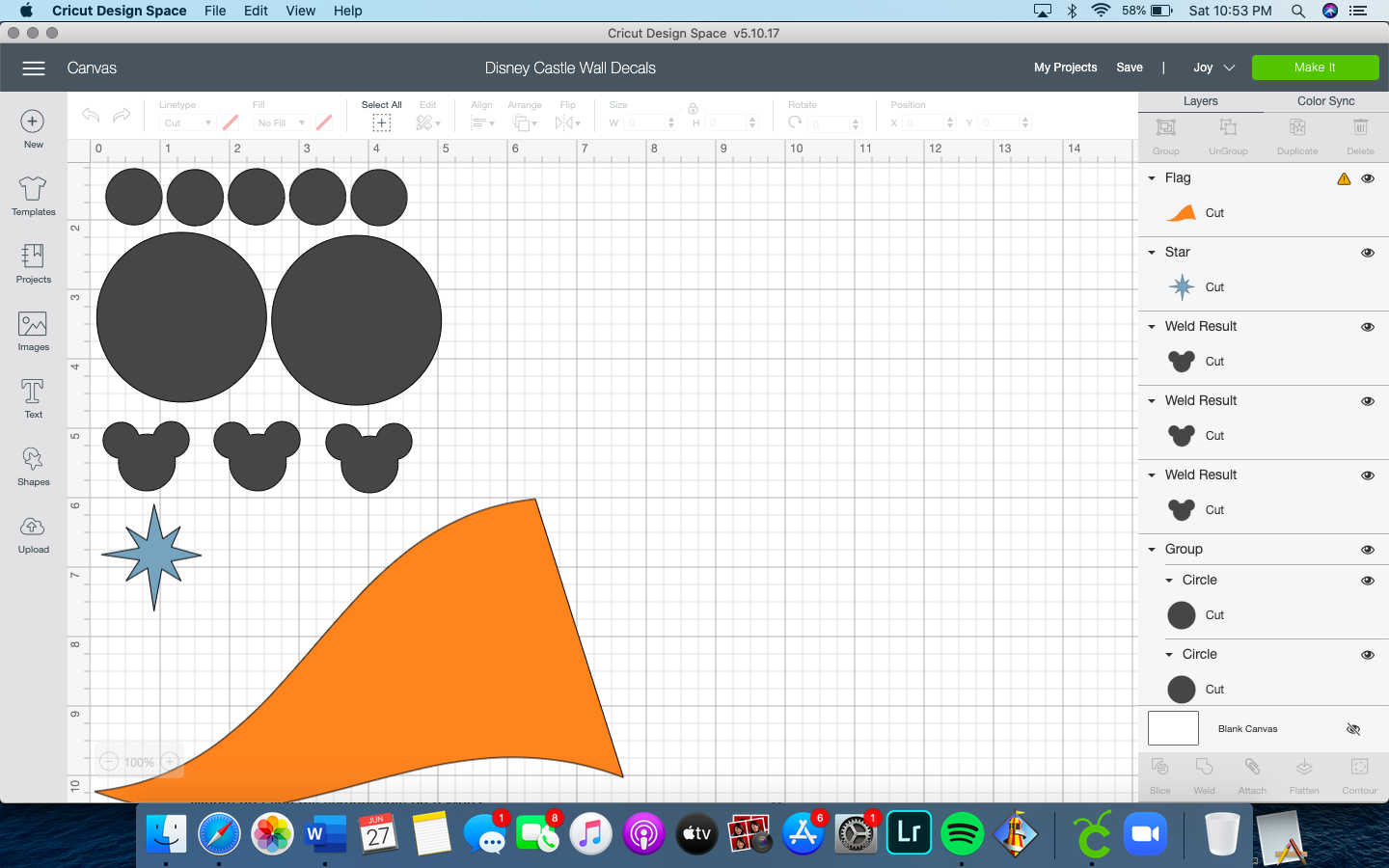Open the Arrange dropdown
Image resolution: width=1389 pixels, height=868 pixels.
click(x=525, y=122)
